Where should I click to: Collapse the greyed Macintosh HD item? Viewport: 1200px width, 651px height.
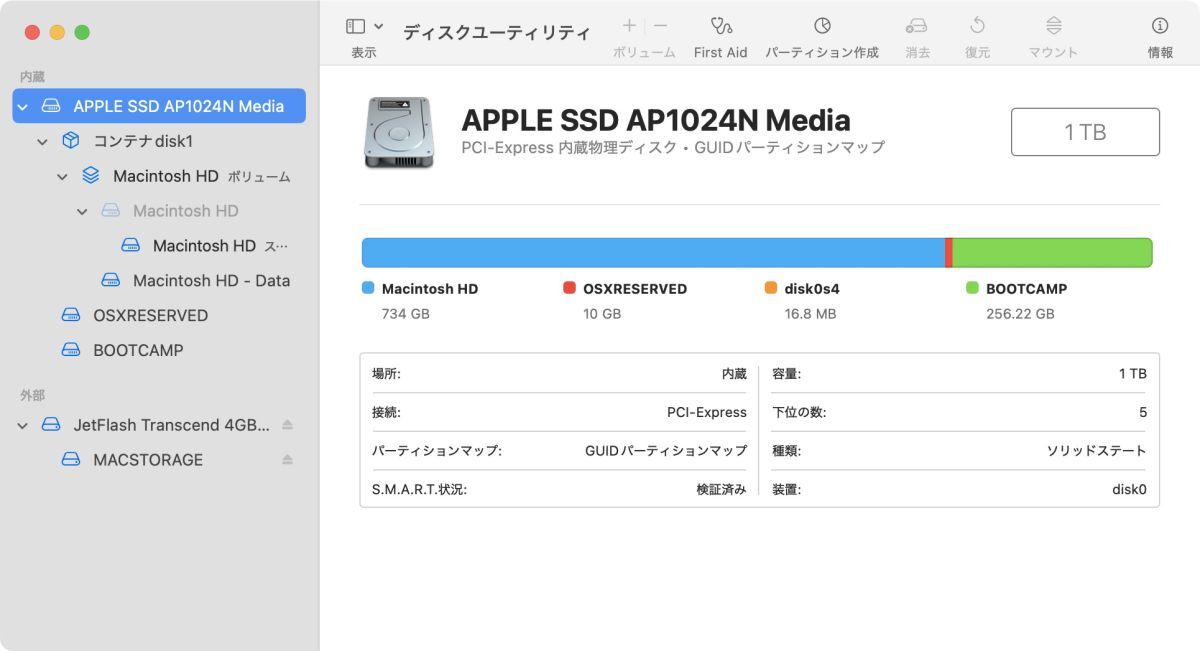[82, 212]
